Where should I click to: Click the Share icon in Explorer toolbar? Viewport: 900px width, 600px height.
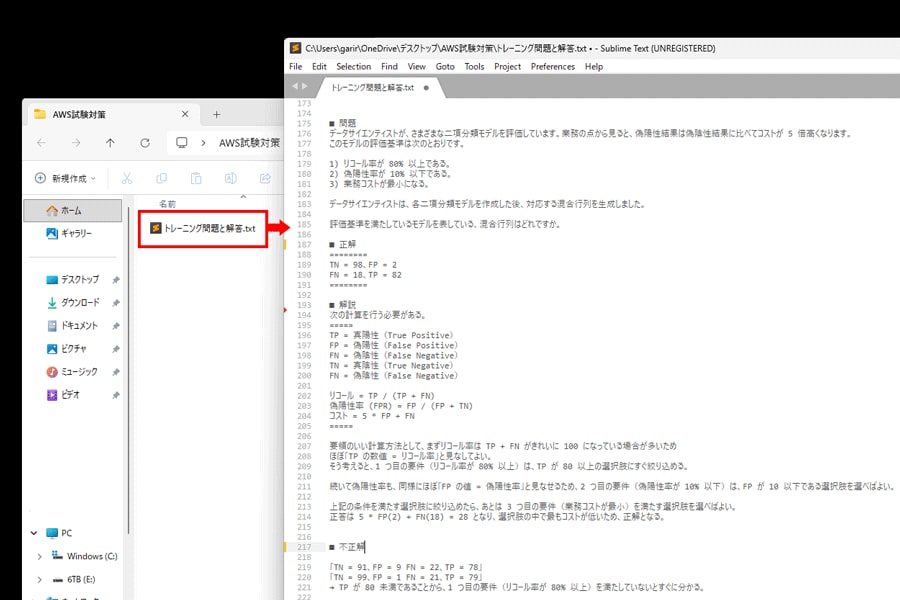point(265,179)
